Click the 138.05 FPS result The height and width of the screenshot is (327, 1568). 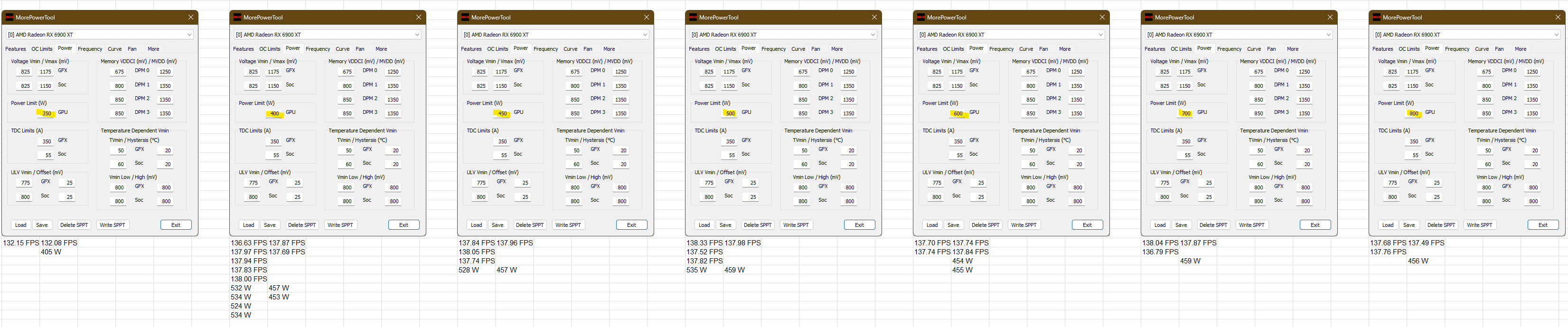pyautogui.click(x=477, y=252)
